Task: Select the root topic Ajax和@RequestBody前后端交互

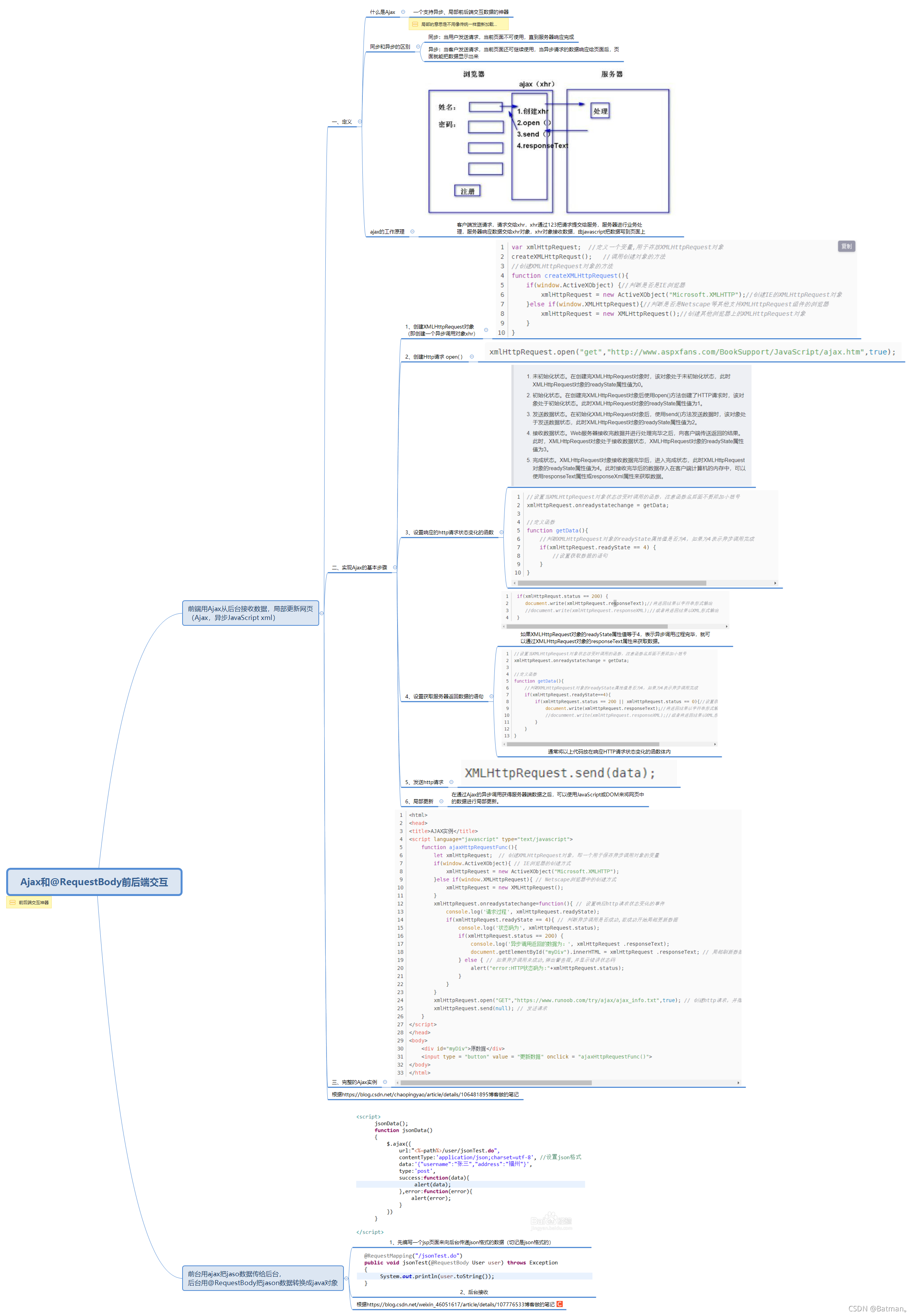Action: tap(94, 882)
